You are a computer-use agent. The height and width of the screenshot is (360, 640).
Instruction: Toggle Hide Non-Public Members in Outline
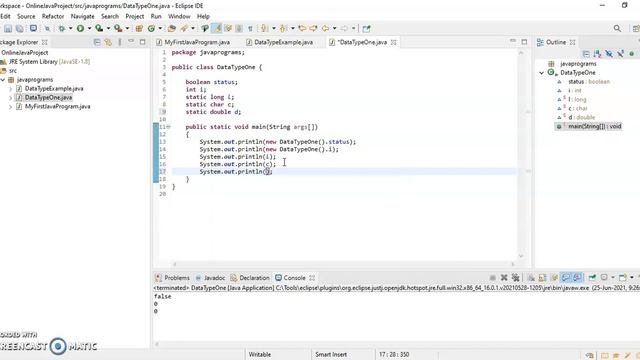point(631,54)
